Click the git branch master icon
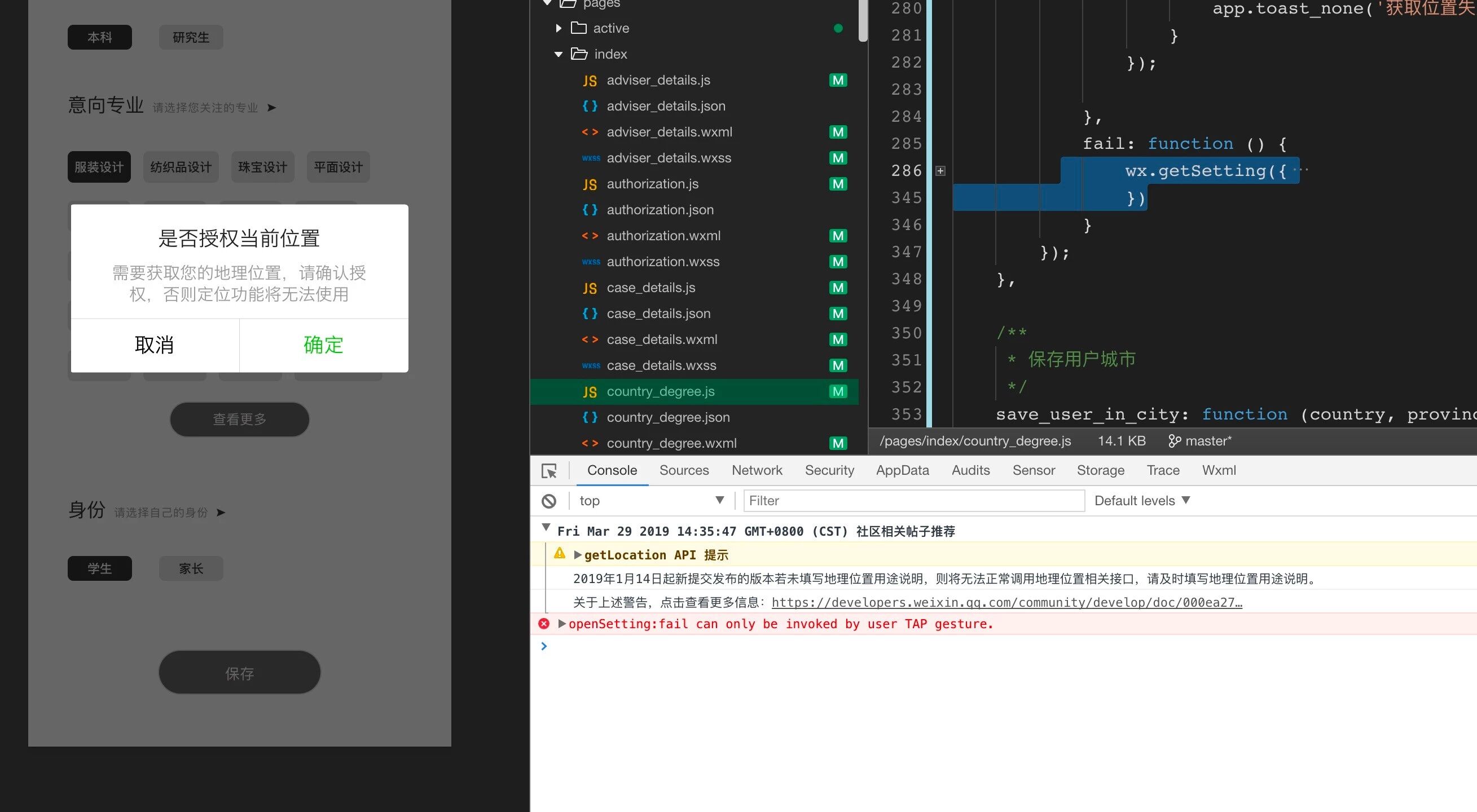The width and height of the screenshot is (1477, 812). (1174, 441)
